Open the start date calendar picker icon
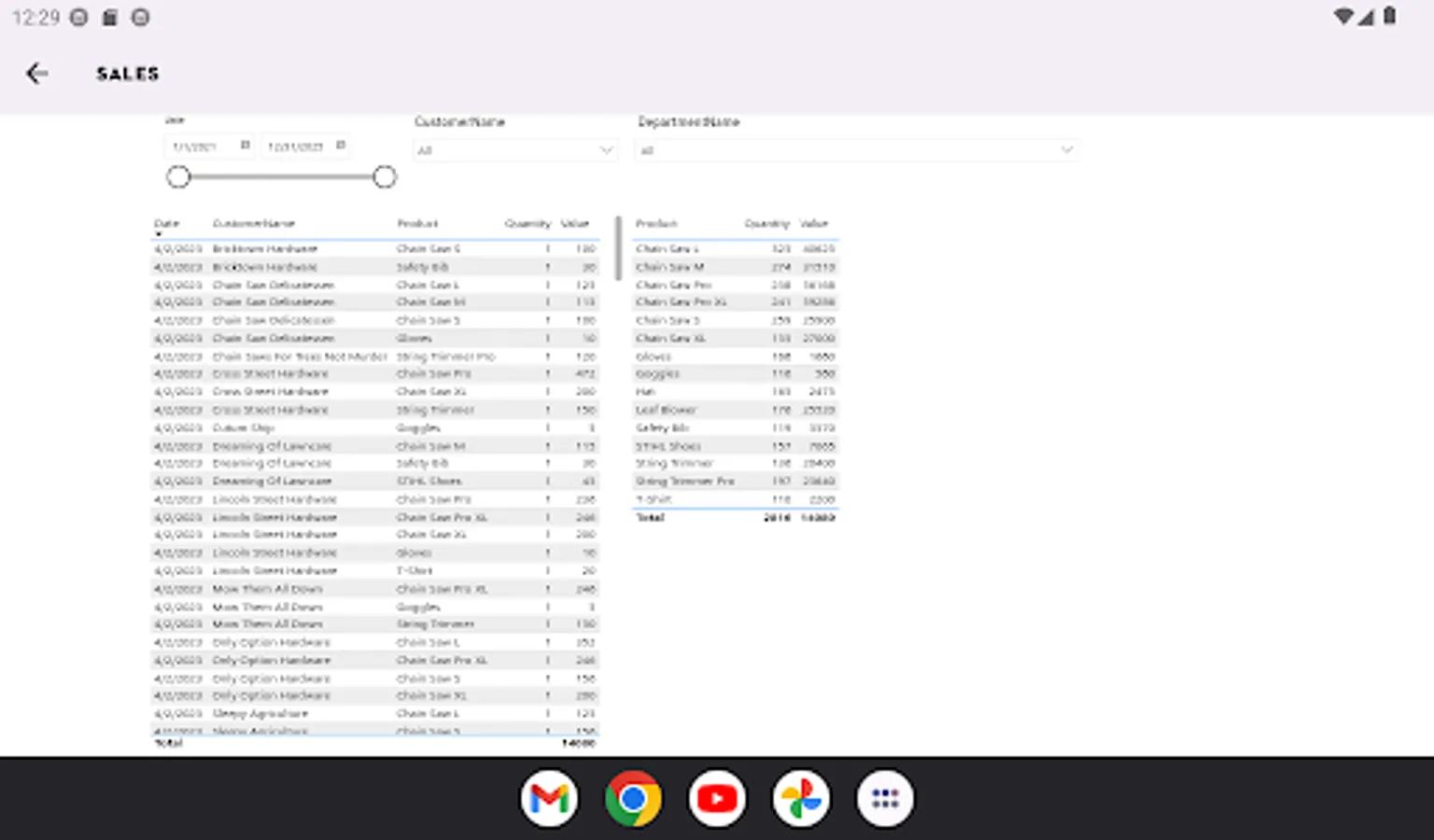Image resolution: width=1434 pixels, height=840 pixels. [246, 145]
